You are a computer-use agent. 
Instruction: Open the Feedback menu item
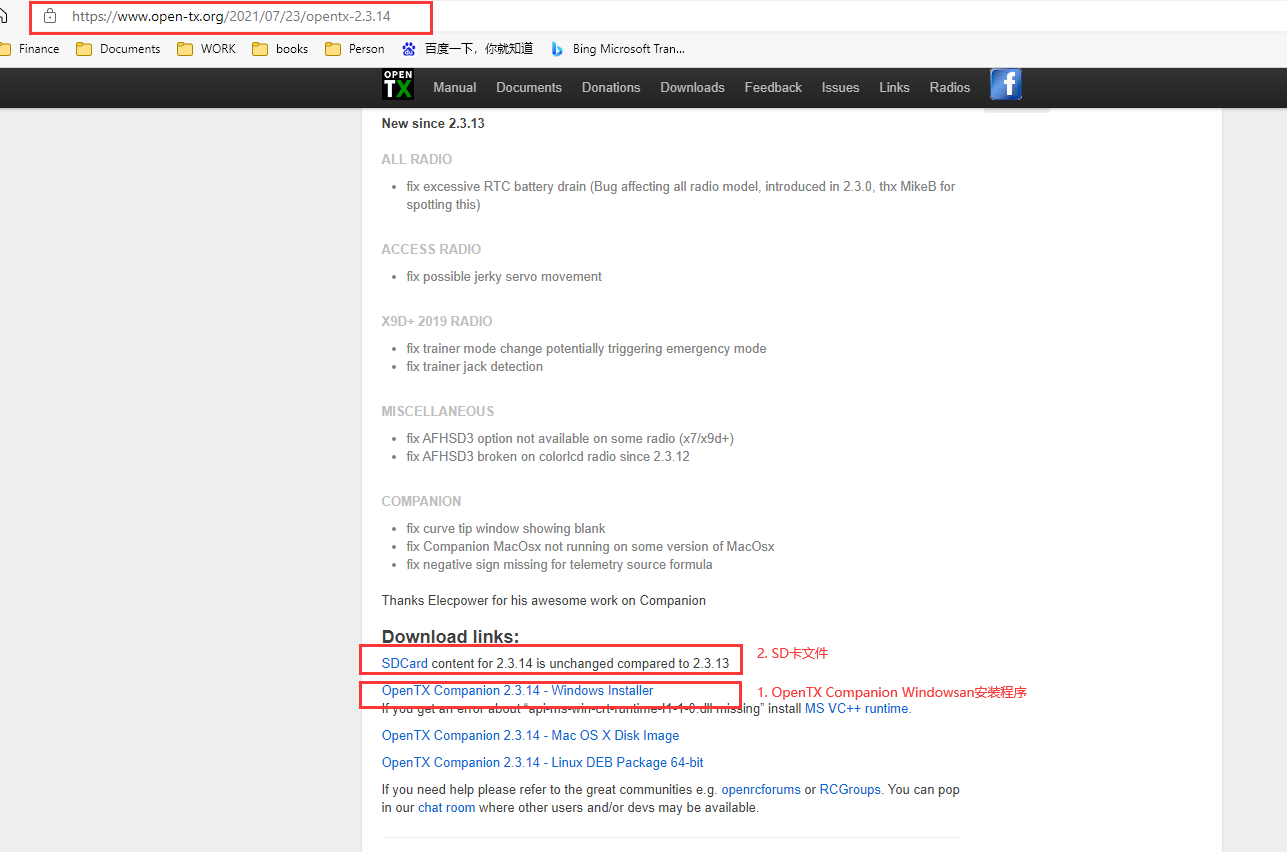click(773, 87)
